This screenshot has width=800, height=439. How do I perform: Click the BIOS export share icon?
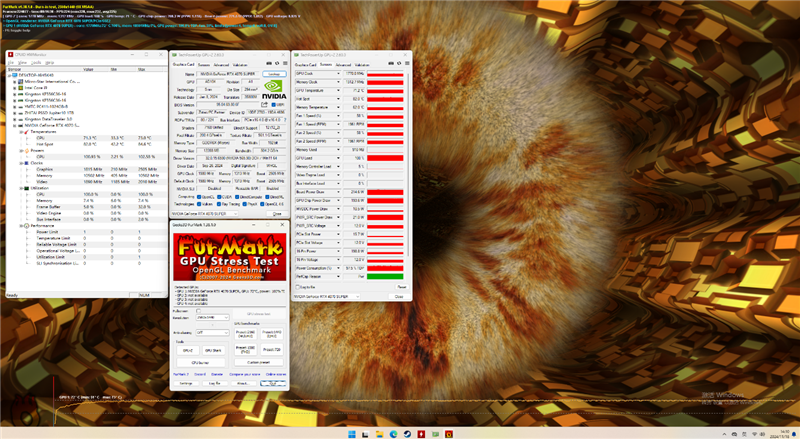click(x=264, y=105)
